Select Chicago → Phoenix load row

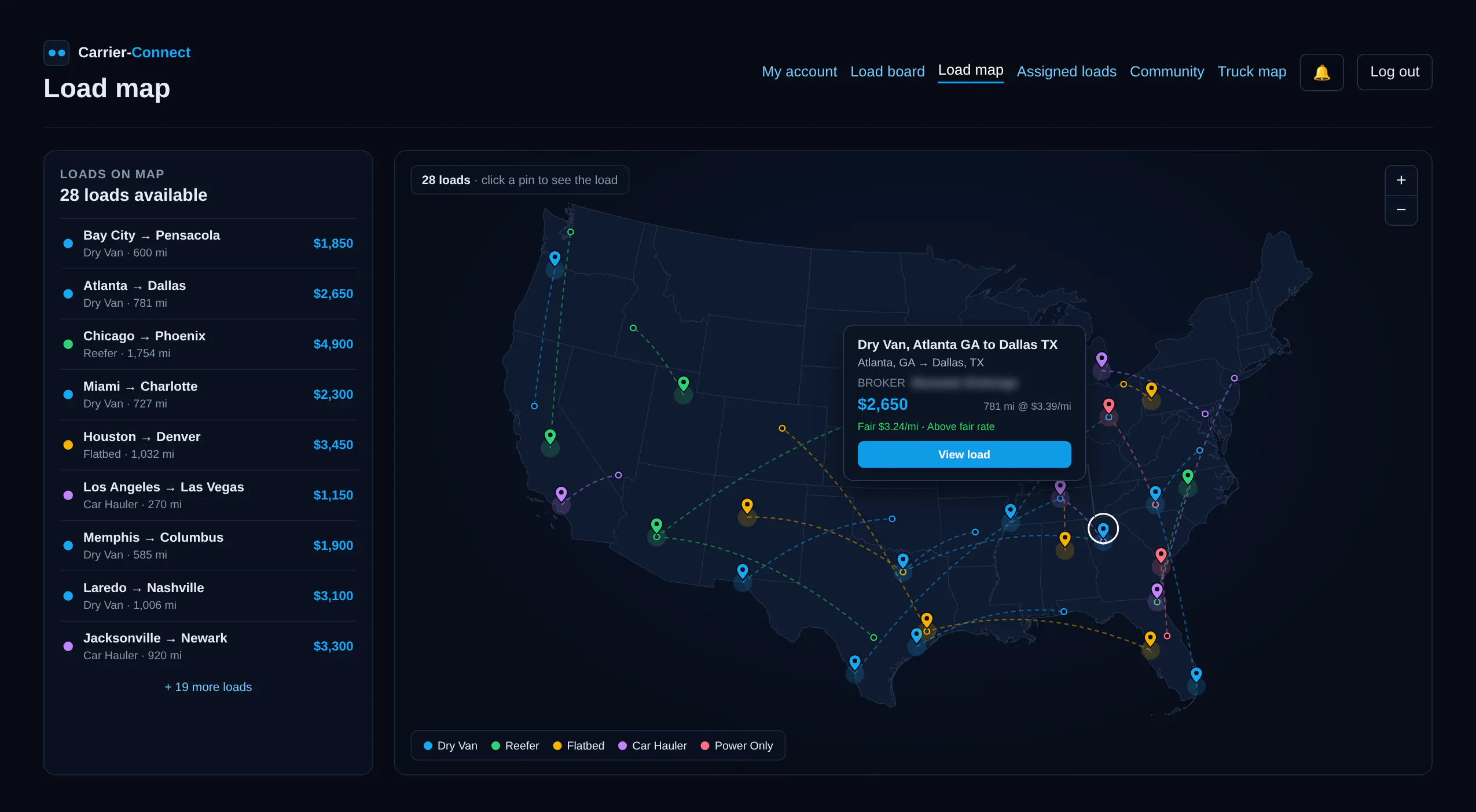208,344
